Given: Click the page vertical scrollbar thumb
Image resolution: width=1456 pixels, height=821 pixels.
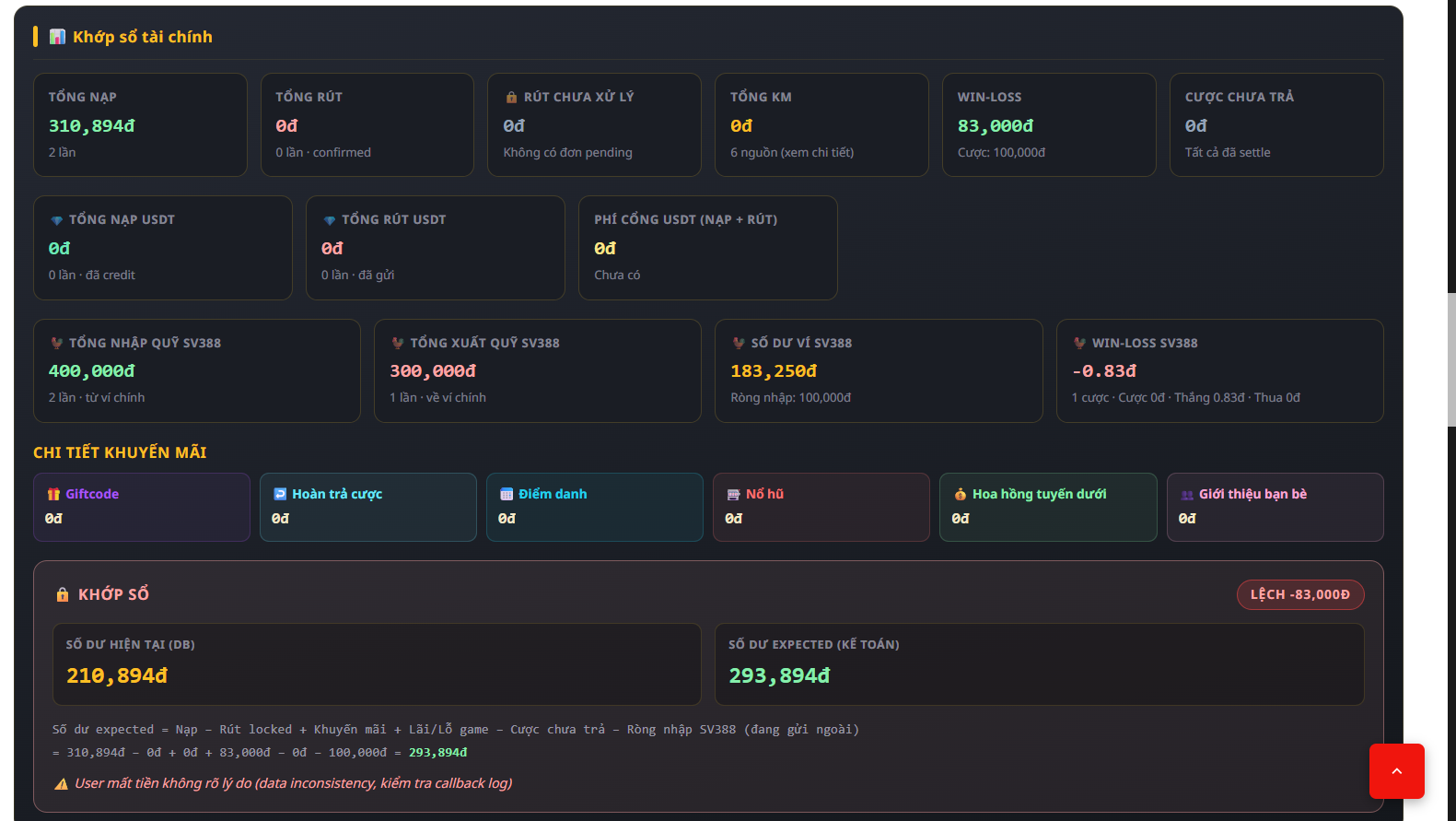Looking at the screenshot, I should pos(1451,359).
